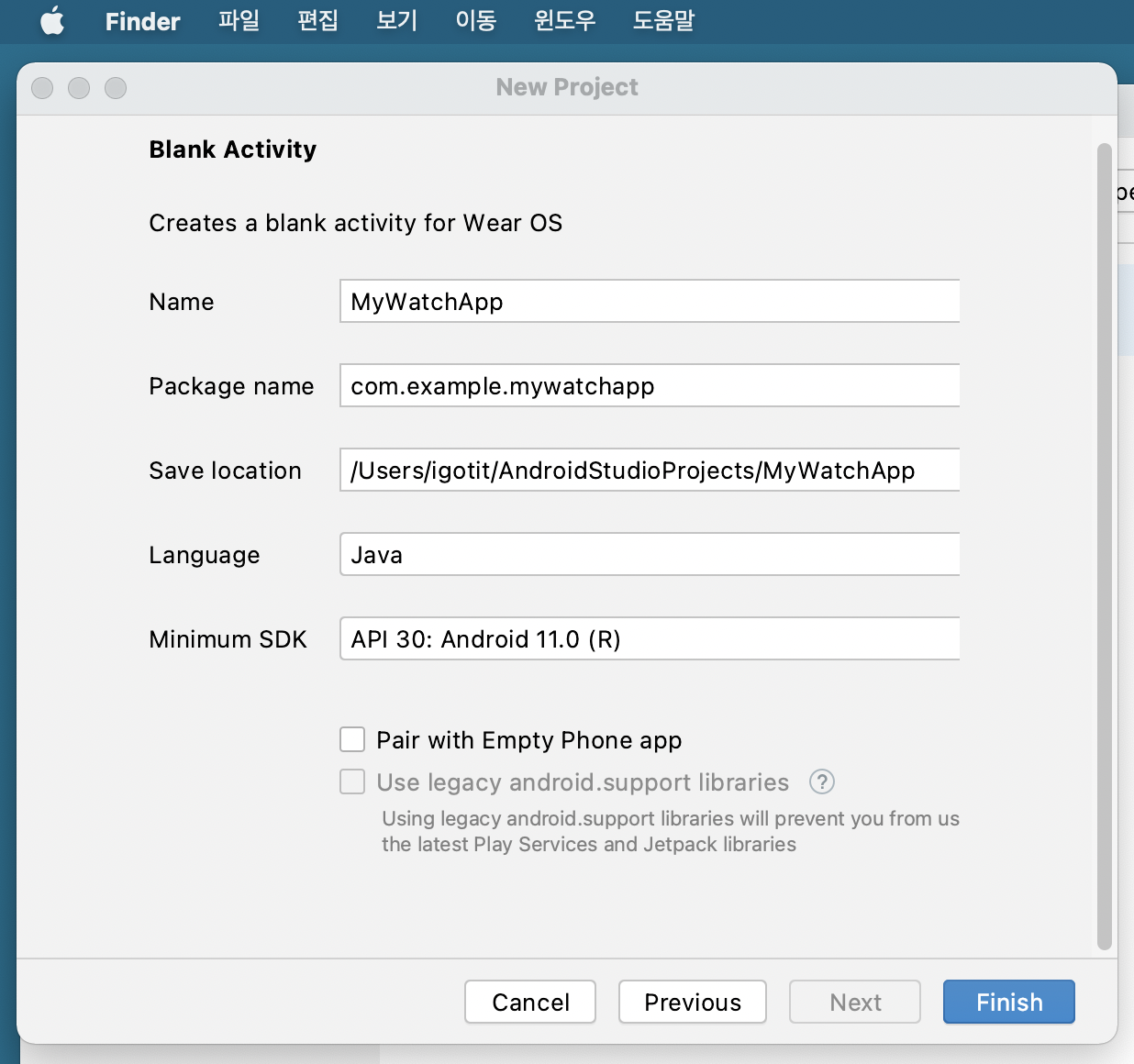The height and width of the screenshot is (1064, 1134).
Task: Click the dialog's vertical scrollbar
Action: coord(1105,547)
